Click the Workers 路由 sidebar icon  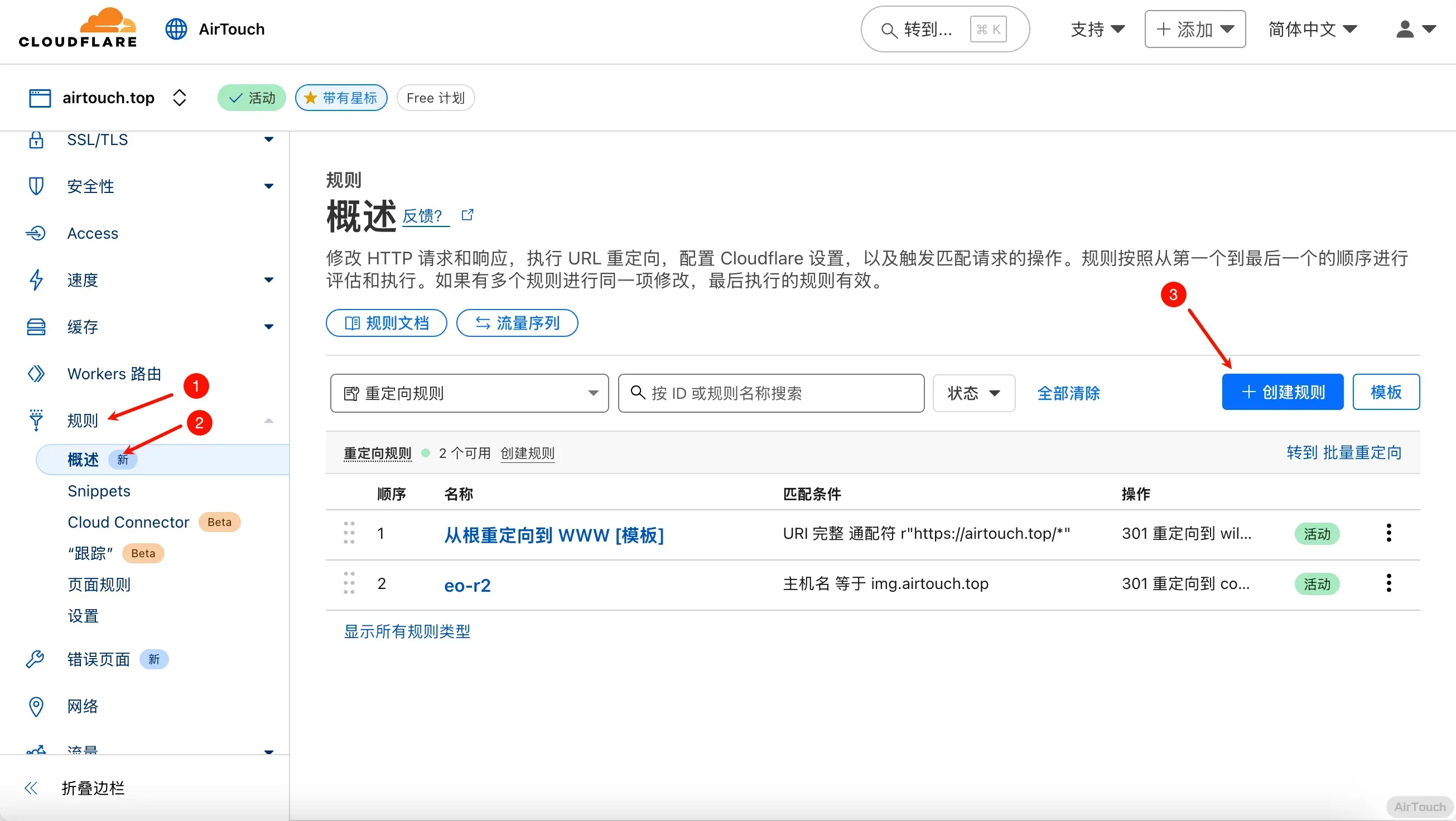[x=36, y=374]
